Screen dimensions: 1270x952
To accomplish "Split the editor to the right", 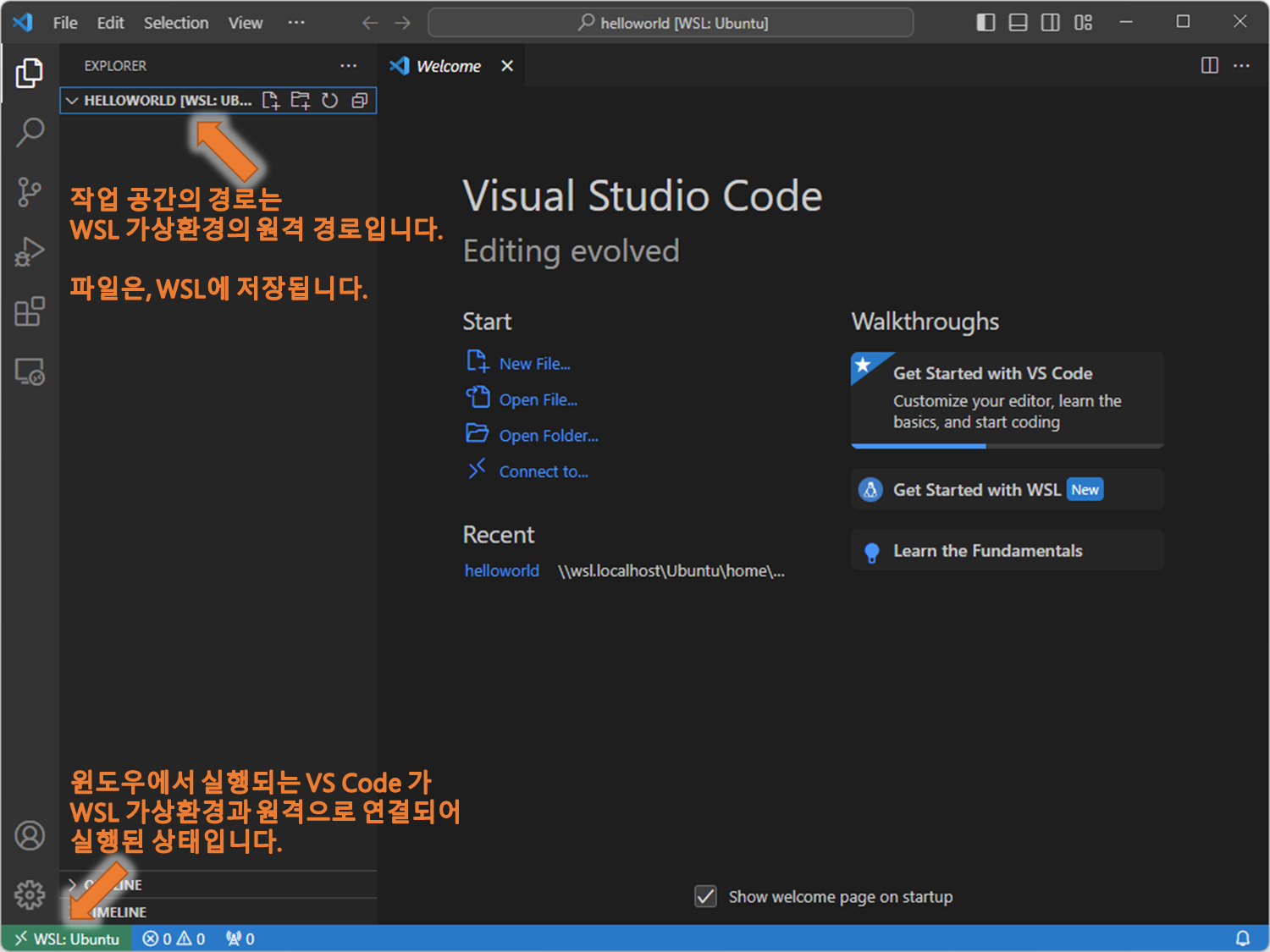I will [1210, 65].
